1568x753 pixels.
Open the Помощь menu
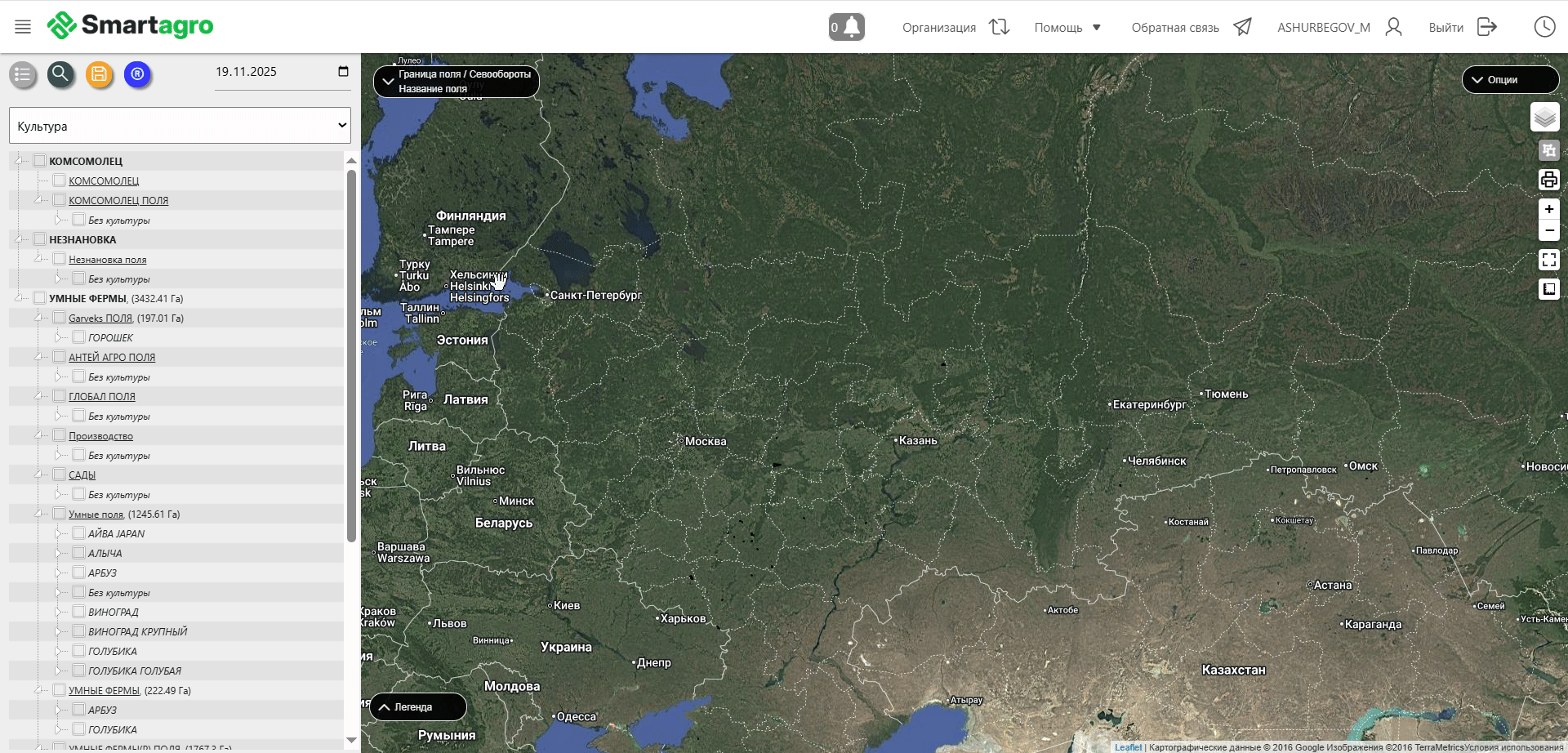1067,28
